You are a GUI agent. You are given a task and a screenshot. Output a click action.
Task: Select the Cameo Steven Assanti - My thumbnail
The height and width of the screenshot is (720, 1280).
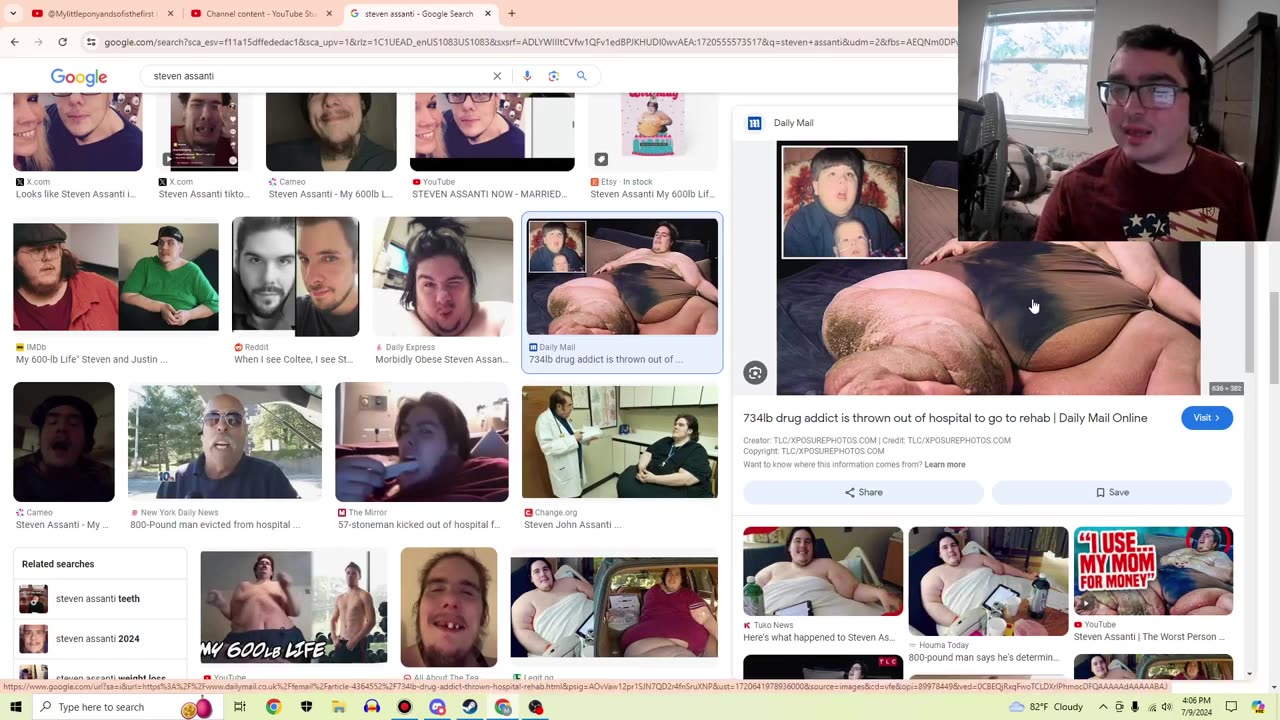click(x=64, y=442)
